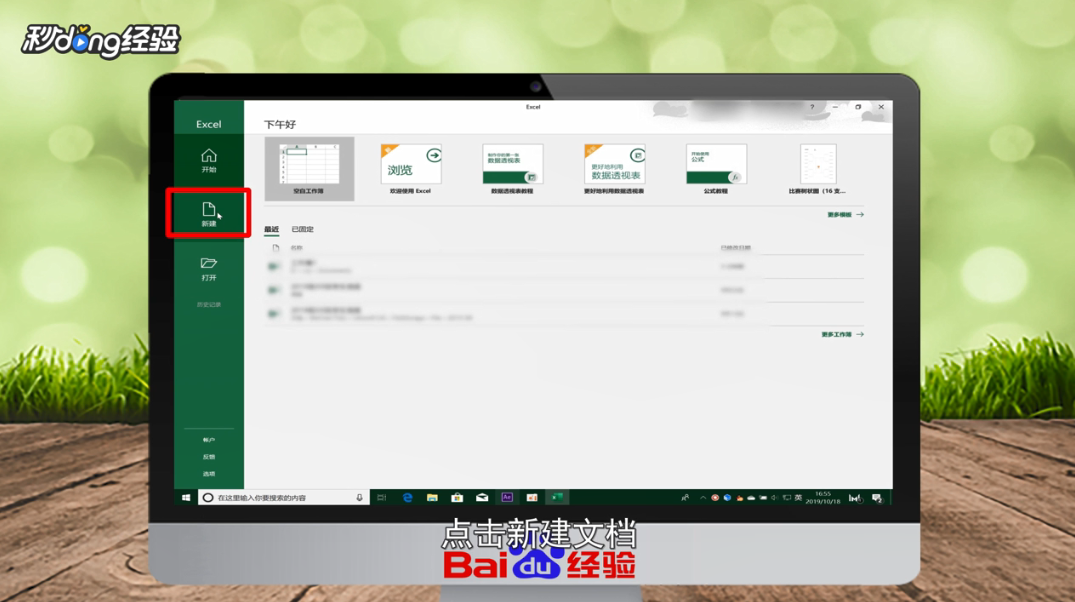
Task: Switch to After Effects on the taskbar
Action: tap(507, 498)
